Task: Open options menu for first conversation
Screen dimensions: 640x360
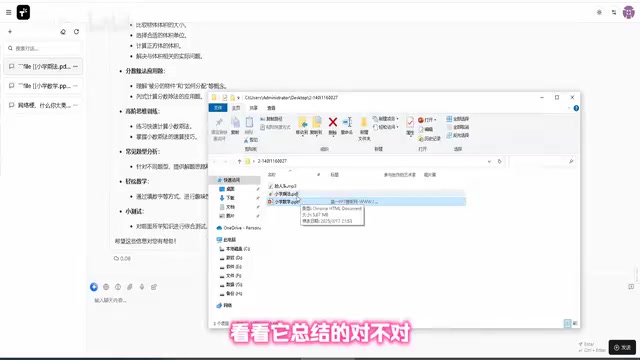Action: click(x=76, y=66)
